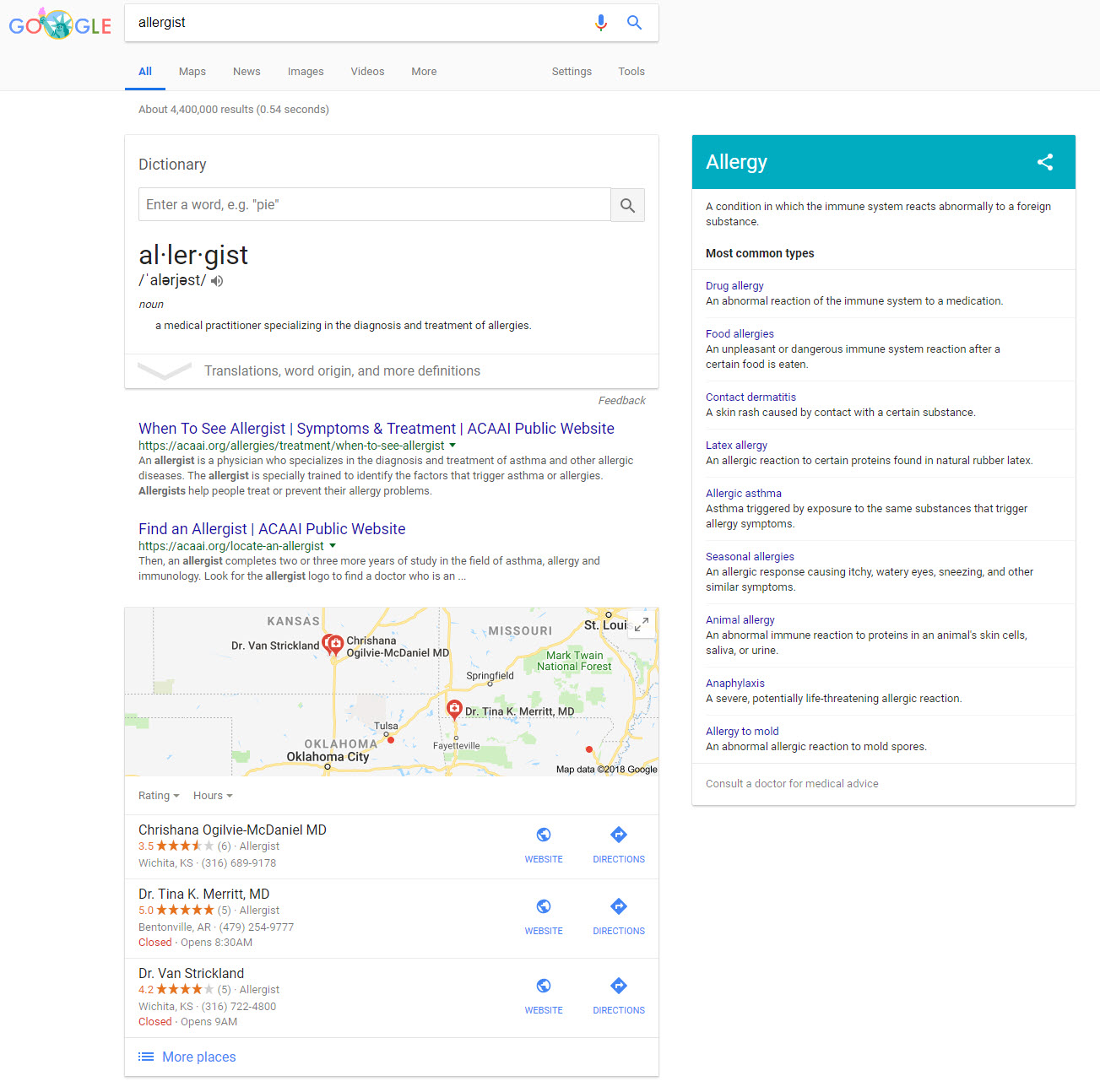Open website for Chrishana Ogilvie-McDaniel MD
Viewport: 1100px width, 1092px height.
pyautogui.click(x=544, y=846)
